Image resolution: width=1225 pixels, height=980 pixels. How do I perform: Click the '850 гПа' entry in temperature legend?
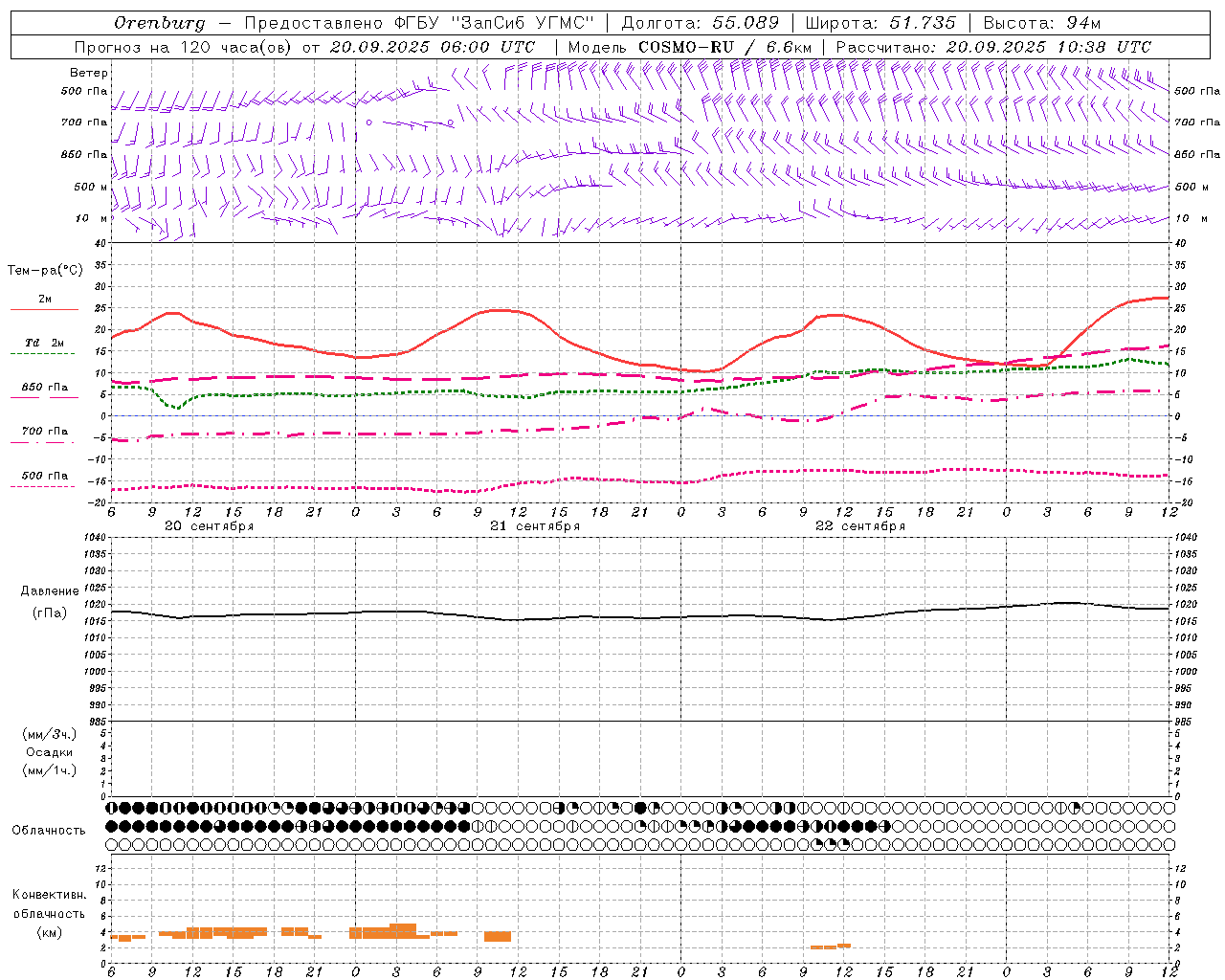click(44, 388)
